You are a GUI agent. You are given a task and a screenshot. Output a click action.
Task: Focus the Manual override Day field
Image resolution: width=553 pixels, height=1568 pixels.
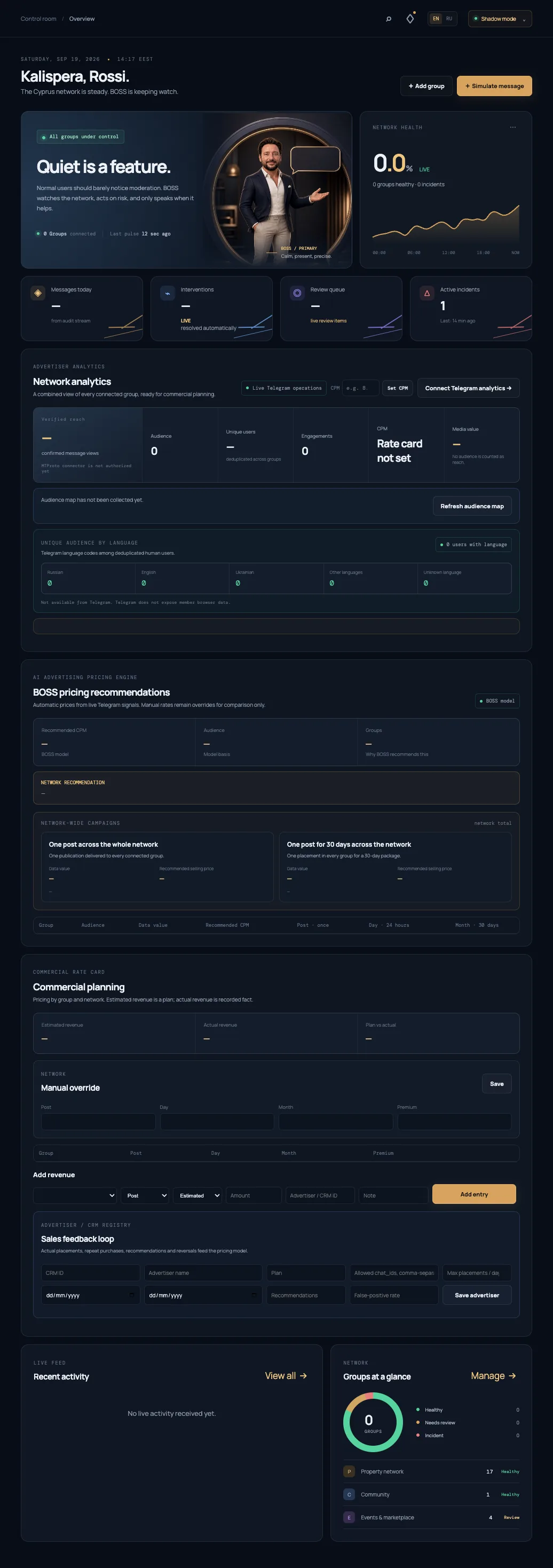[x=217, y=1122]
